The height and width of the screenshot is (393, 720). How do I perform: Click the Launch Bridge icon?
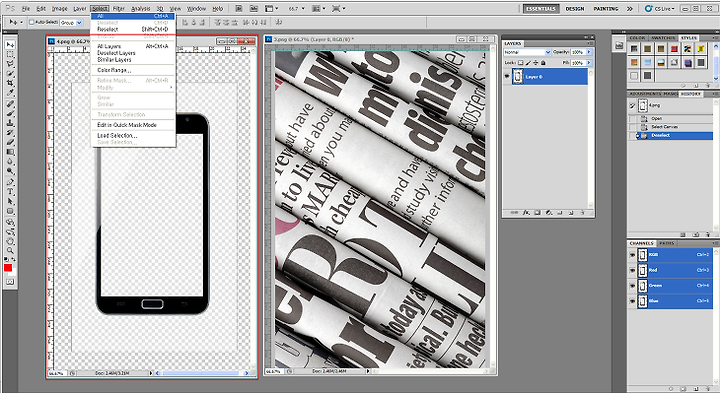click(x=240, y=8)
